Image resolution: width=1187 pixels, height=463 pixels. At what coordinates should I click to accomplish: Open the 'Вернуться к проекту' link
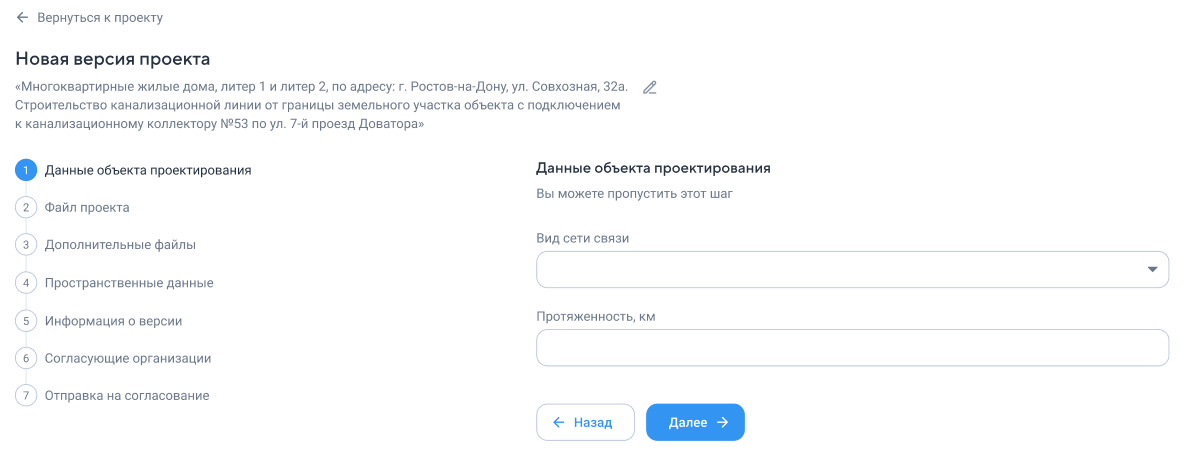pos(100,17)
